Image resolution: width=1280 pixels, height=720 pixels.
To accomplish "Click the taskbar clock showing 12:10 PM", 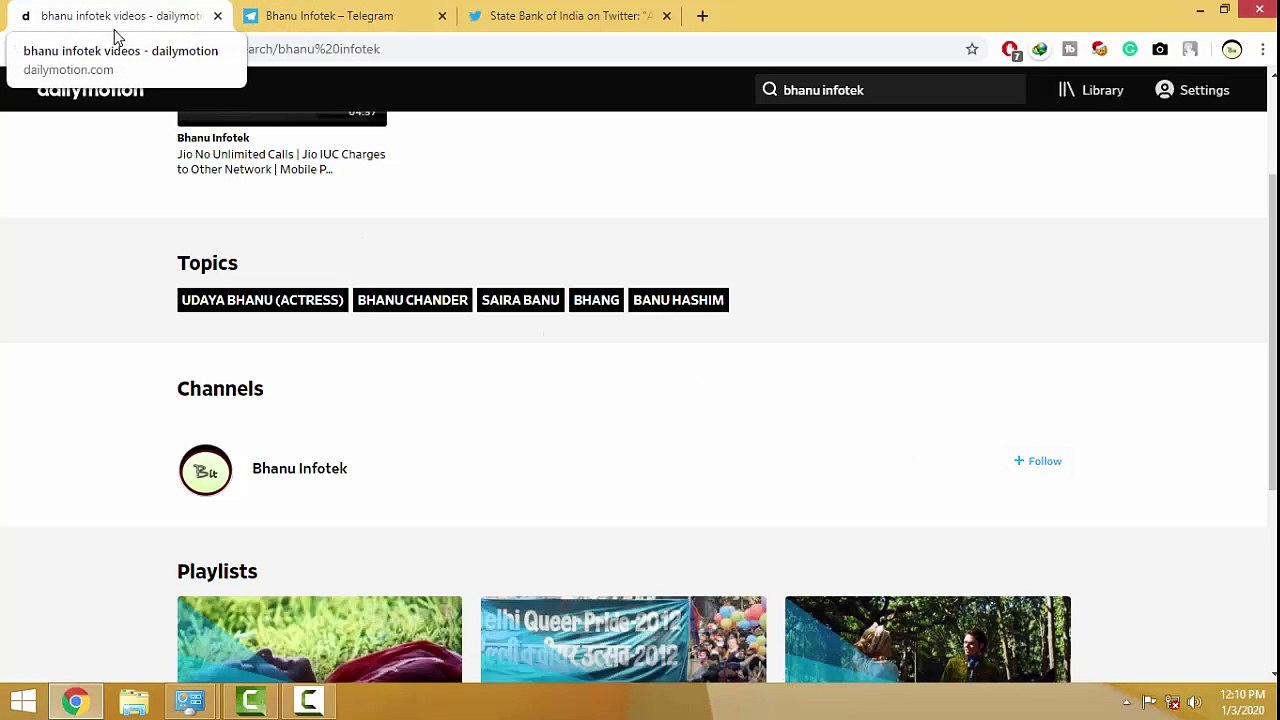I will click(x=1242, y=702).
